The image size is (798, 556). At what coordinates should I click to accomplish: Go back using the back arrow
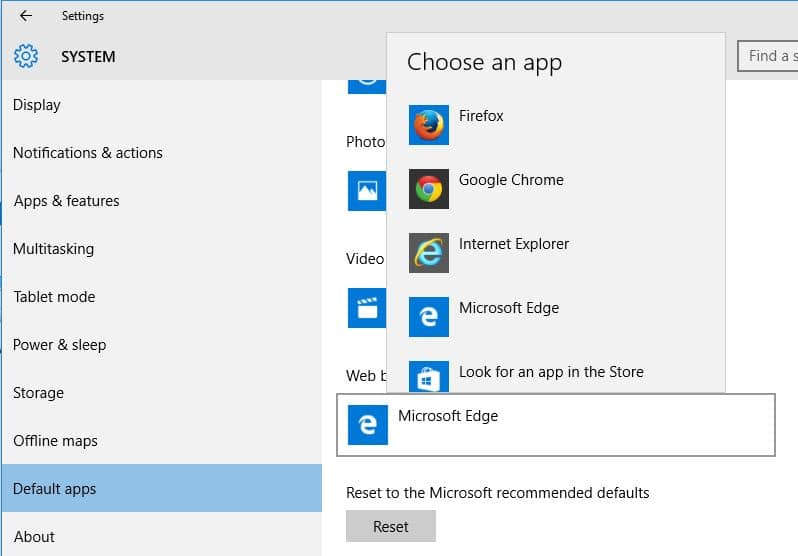(x=26, y=16)
